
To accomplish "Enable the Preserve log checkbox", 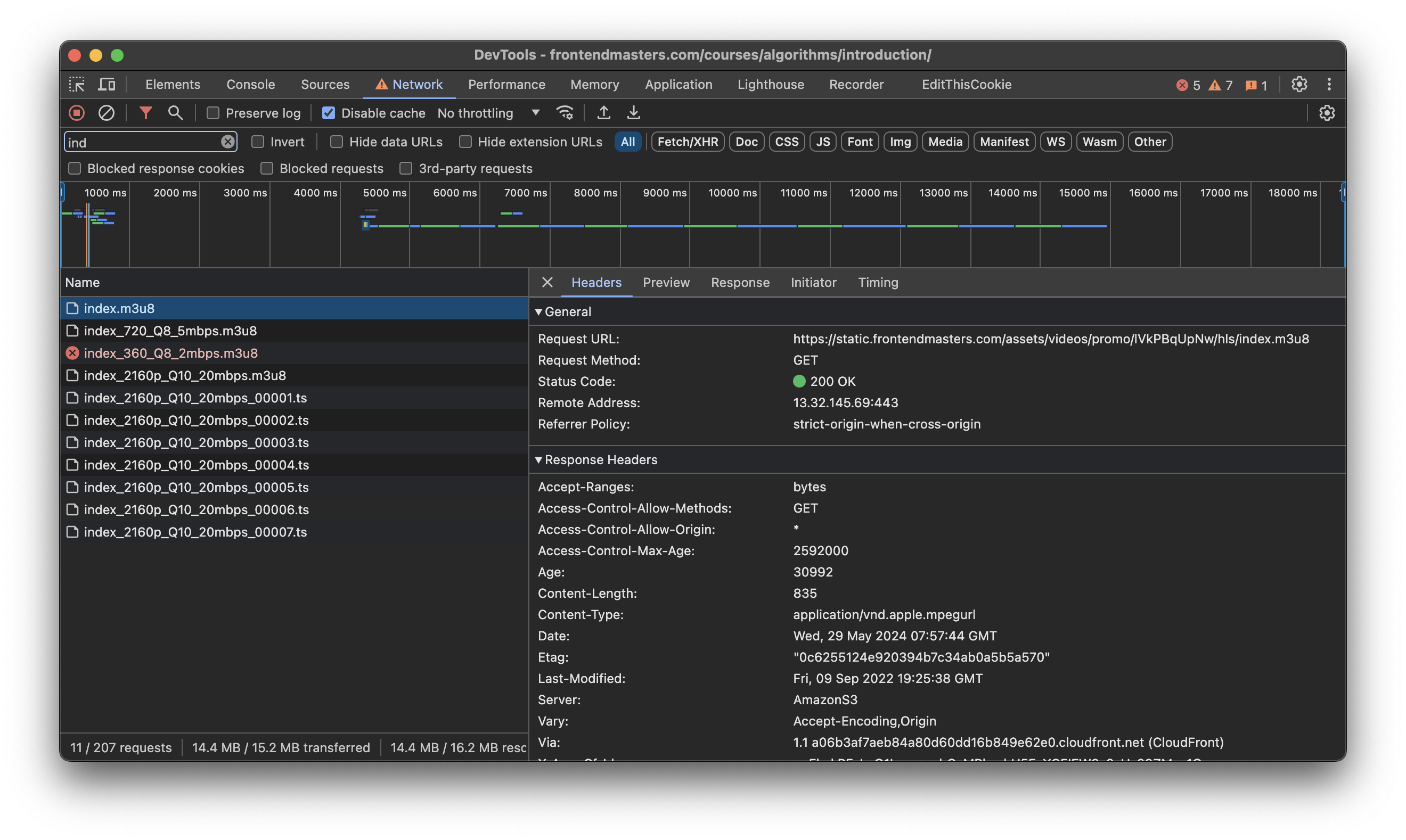I will pyautogui.click(x=213, y=113).
